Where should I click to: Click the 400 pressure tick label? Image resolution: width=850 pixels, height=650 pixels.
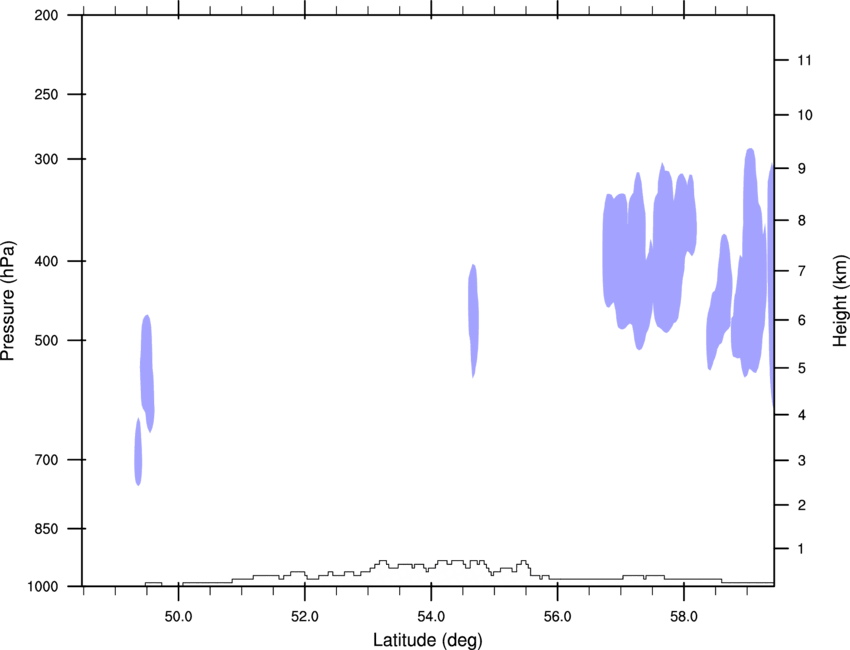click(x=46, y=261)
